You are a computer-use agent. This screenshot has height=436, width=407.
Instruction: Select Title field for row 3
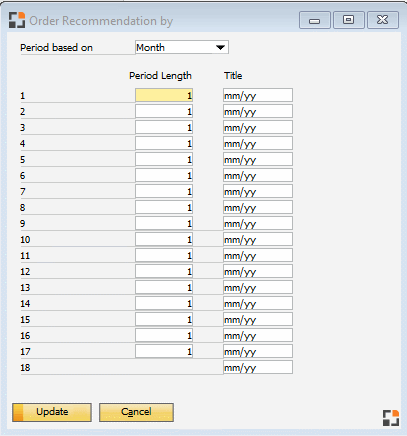[258, 127]
